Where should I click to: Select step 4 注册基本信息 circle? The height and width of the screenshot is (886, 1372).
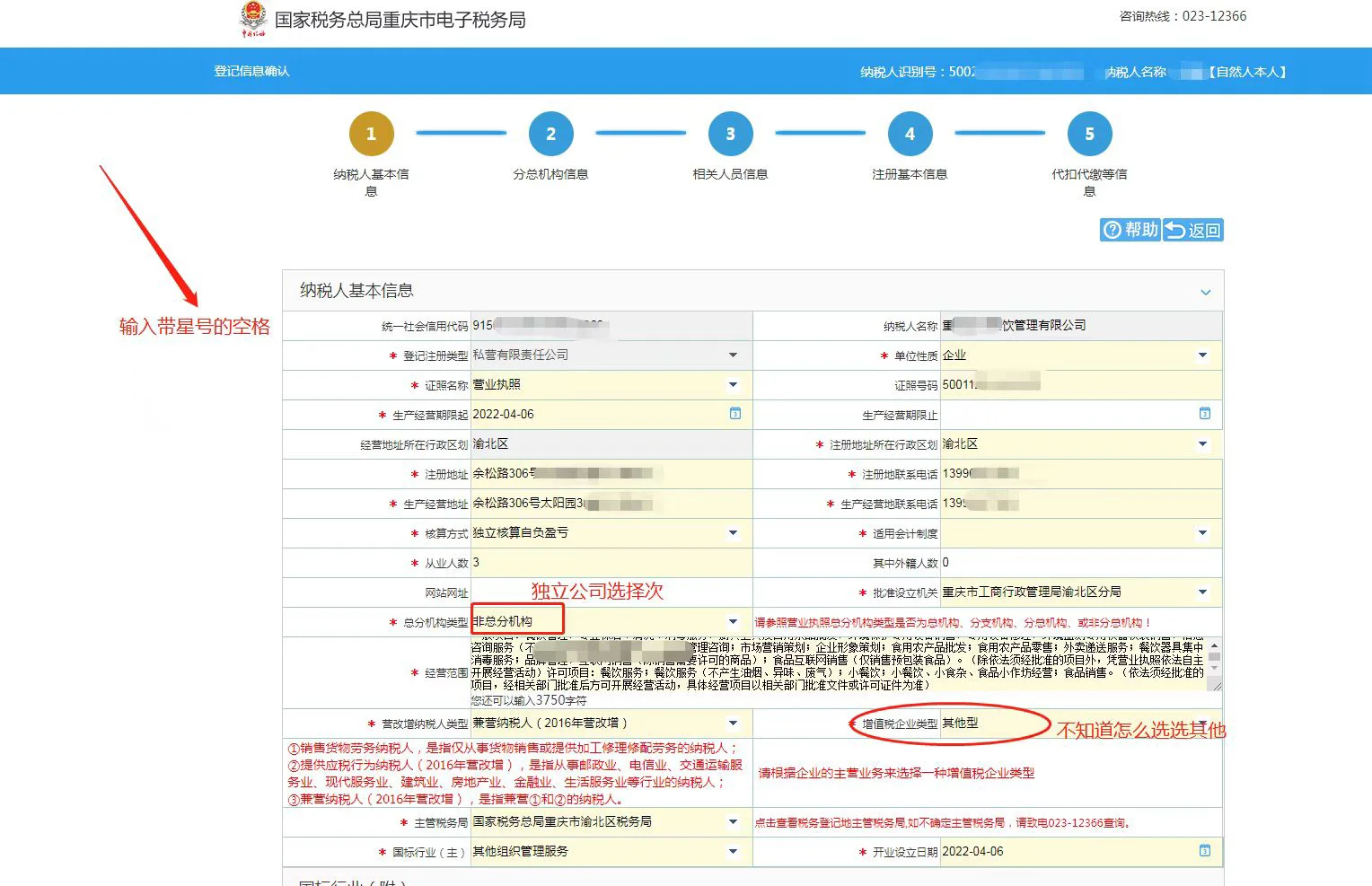[x=910, y=134]
